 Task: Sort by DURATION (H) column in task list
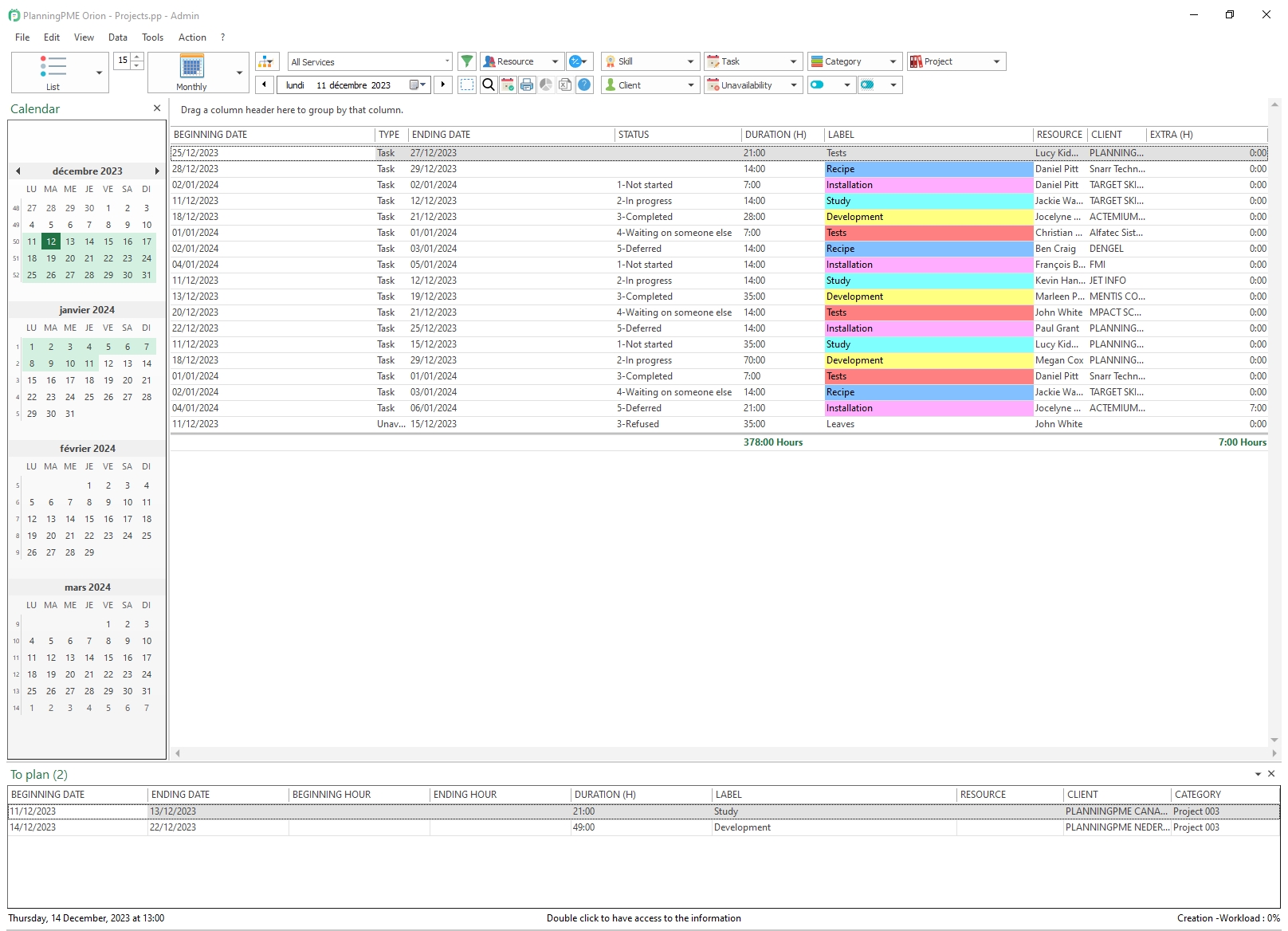click(783, 135)
